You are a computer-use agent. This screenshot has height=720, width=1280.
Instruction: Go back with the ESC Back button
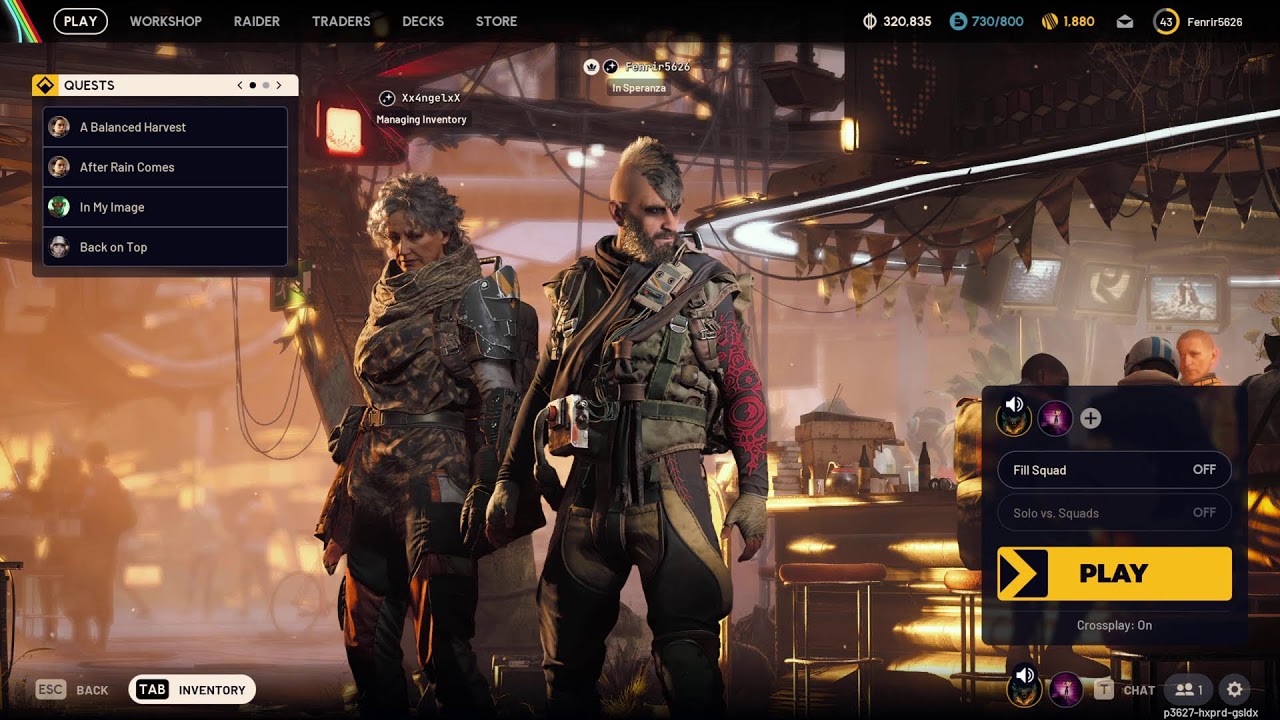(x=72, y=690)
